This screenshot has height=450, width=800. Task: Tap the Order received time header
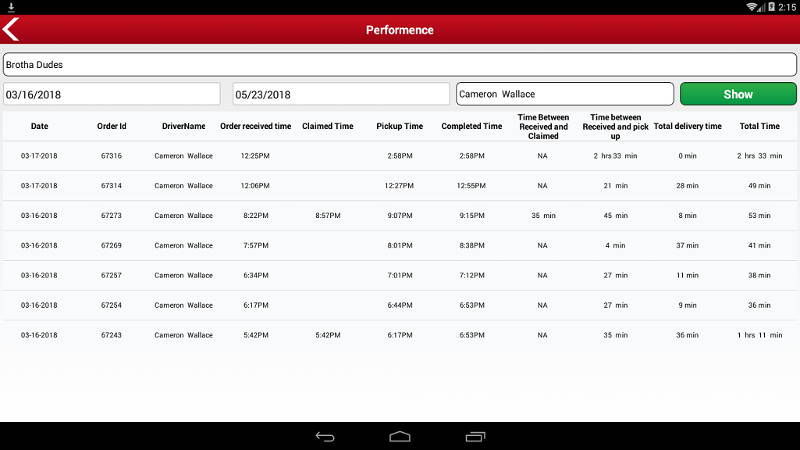click(256, 126)
